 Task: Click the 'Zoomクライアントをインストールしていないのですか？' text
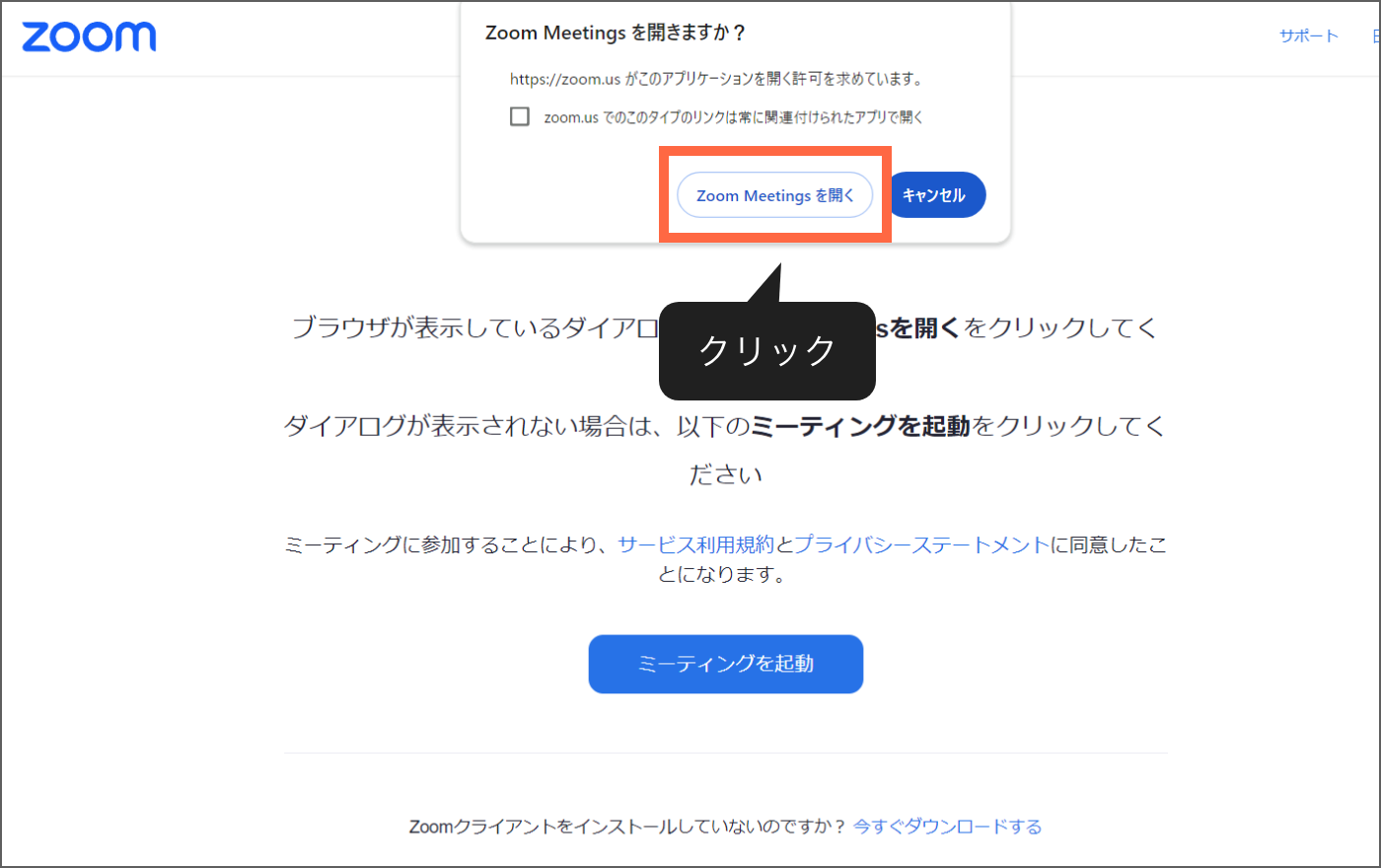[627, 827]
